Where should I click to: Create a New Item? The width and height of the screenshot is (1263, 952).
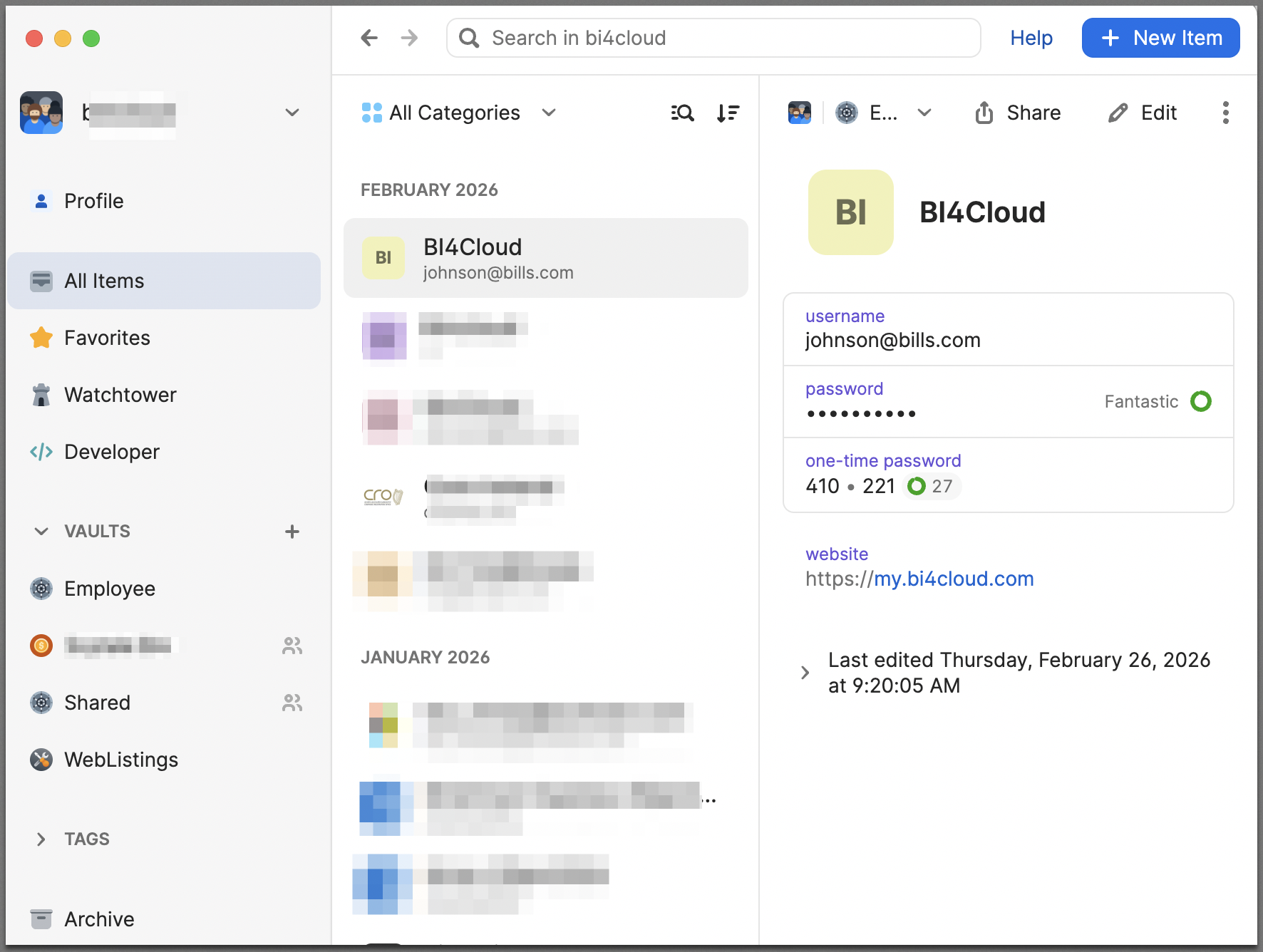(1160, 38)
